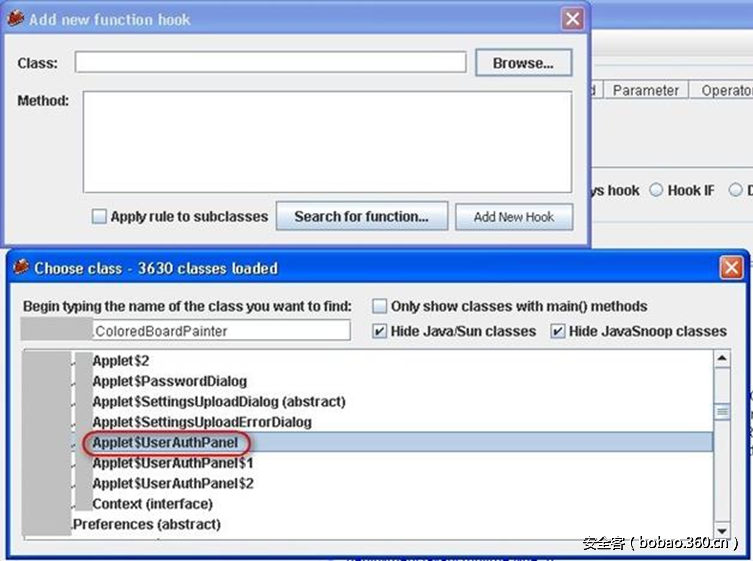Viewport: 753px width, 561px height.
Task: Select the Hook IF radio button
Action: click(657, 190)
